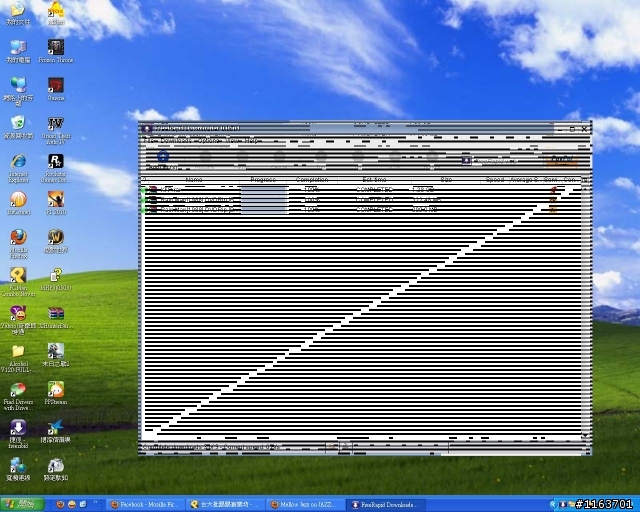Sort by the Est. time column header
The height and width of the screenshot is (512, 640).
coord(374,180)
